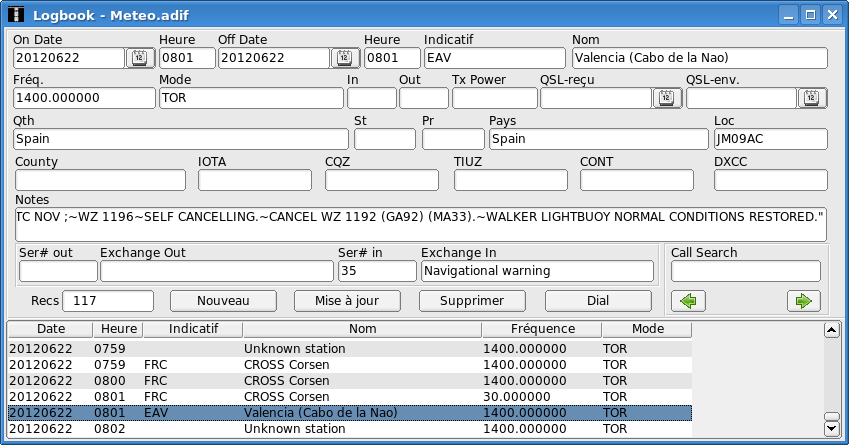Click the Indicatif field containing EAV
This screenshot has height=445, width=849.
(495, 58)
